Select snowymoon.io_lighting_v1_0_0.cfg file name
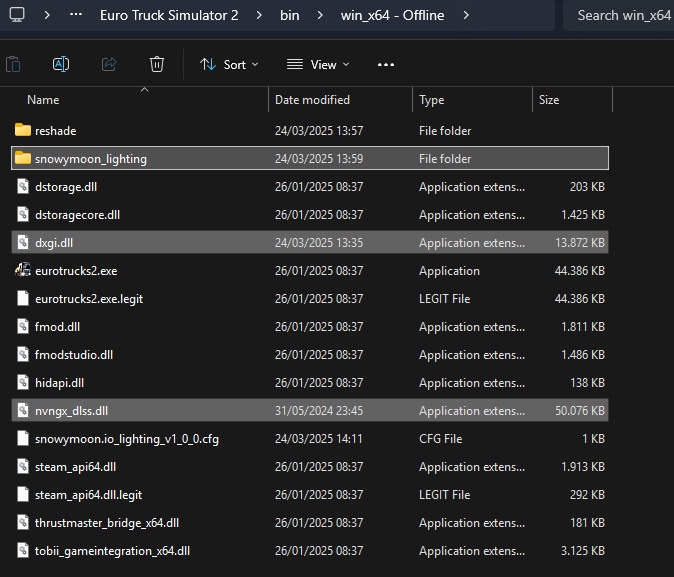Screen dimensions: 674x577 pyautogui.click(x=127, y=439)
